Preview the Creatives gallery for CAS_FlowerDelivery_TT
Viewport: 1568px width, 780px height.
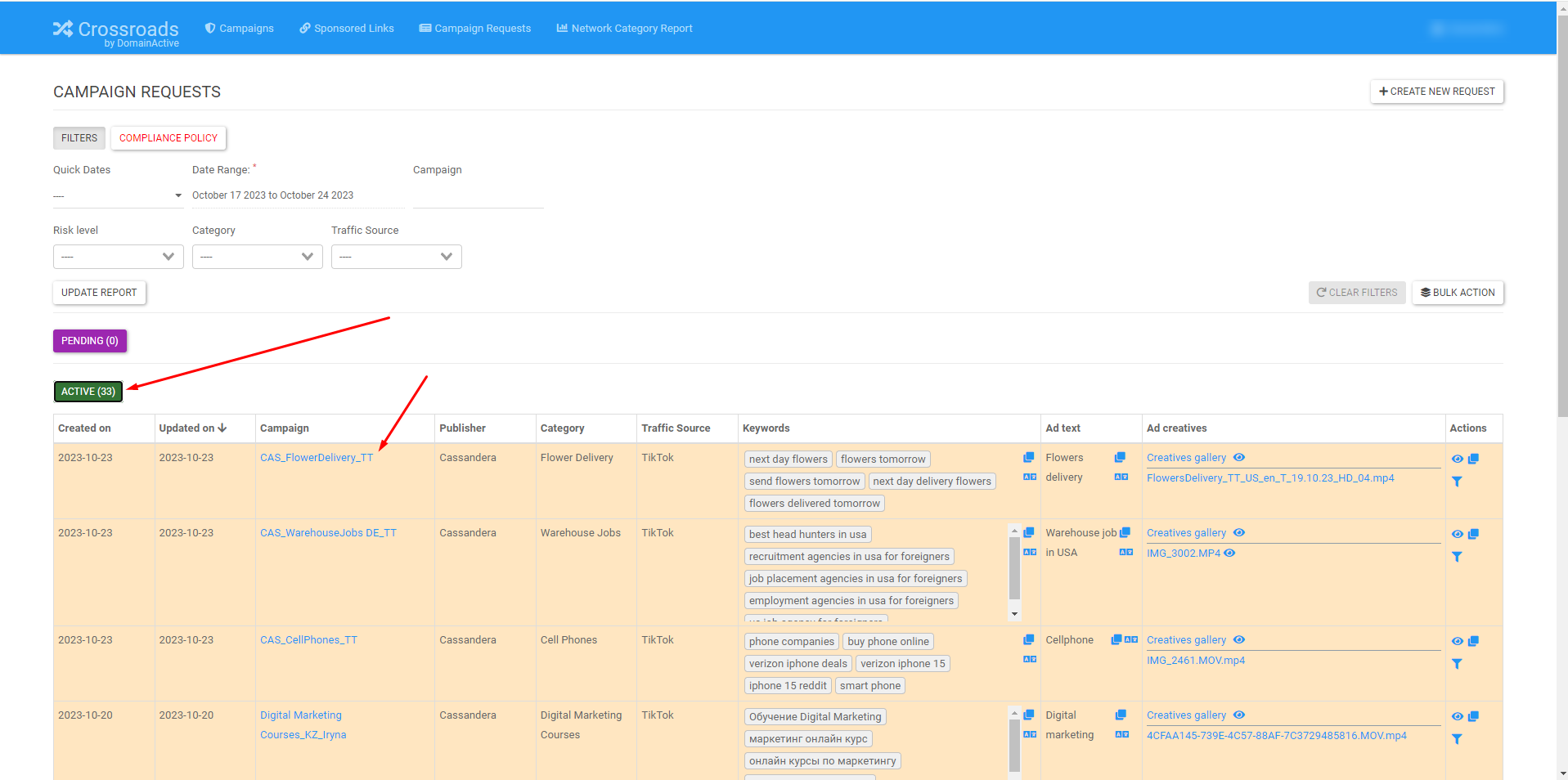point(1239,457)
